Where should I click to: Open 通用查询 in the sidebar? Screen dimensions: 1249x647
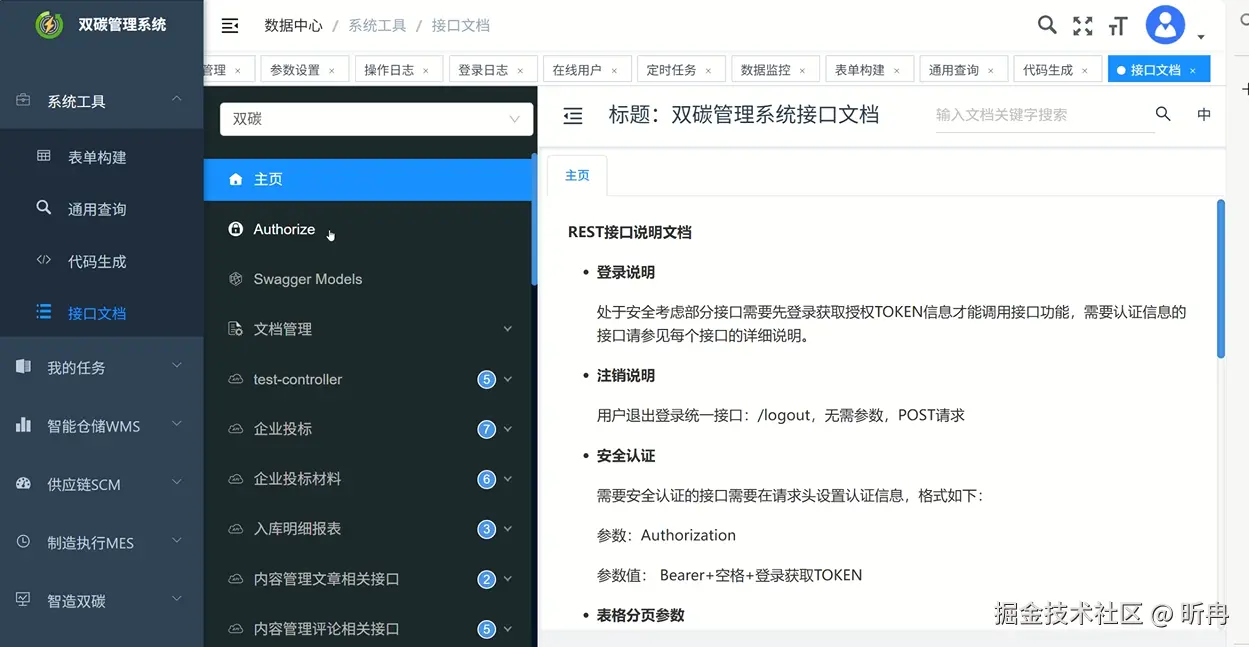click(101, 209)
